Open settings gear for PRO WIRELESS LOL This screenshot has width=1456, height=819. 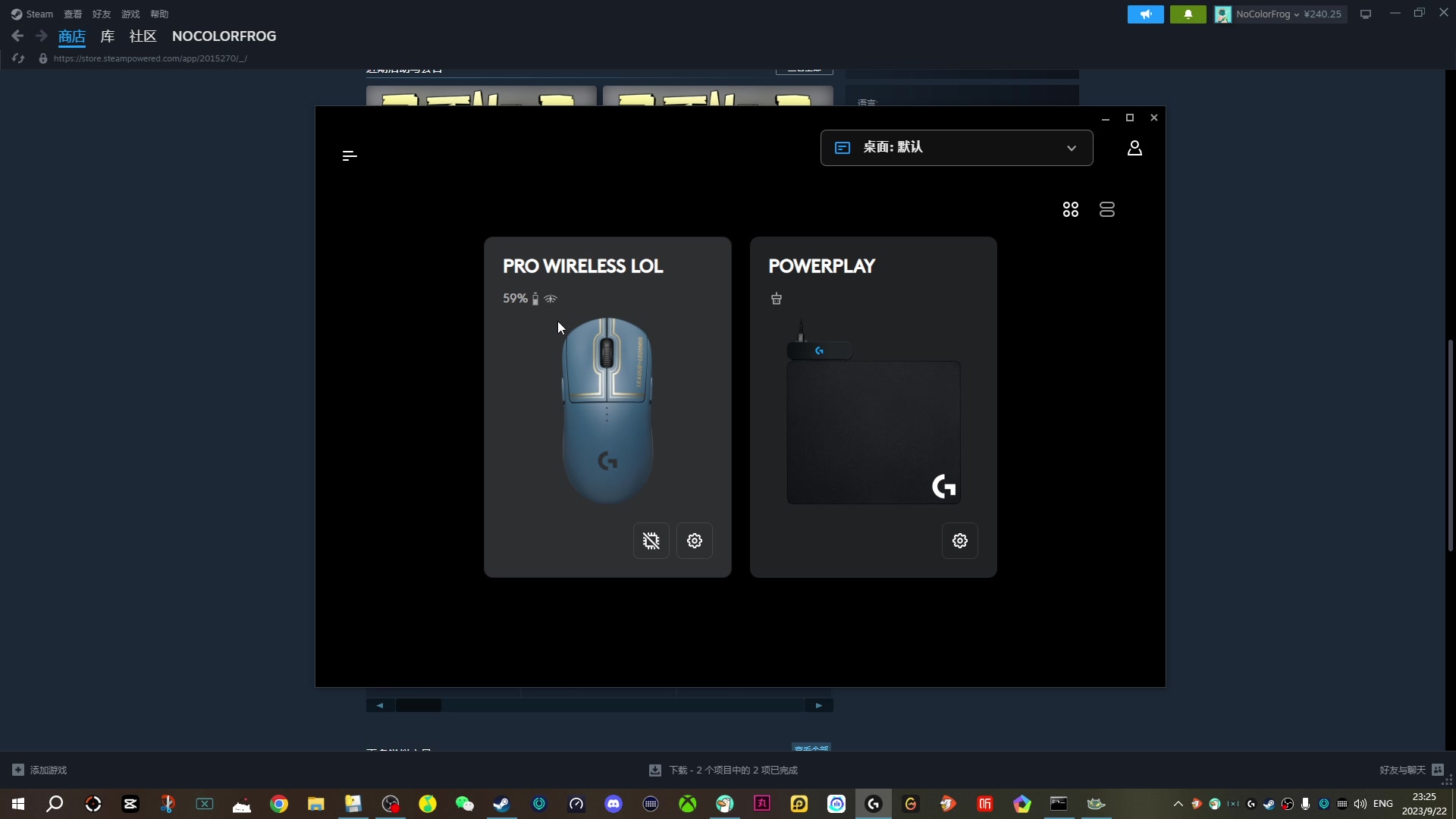(x=694, y=541)
